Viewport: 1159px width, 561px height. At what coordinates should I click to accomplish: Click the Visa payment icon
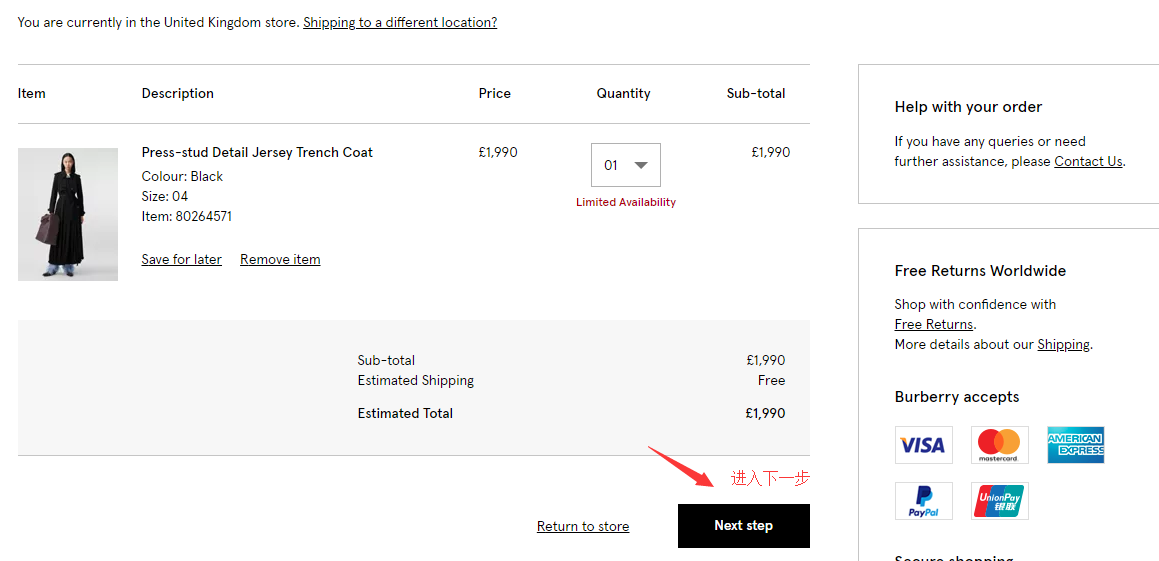point(923,445)
